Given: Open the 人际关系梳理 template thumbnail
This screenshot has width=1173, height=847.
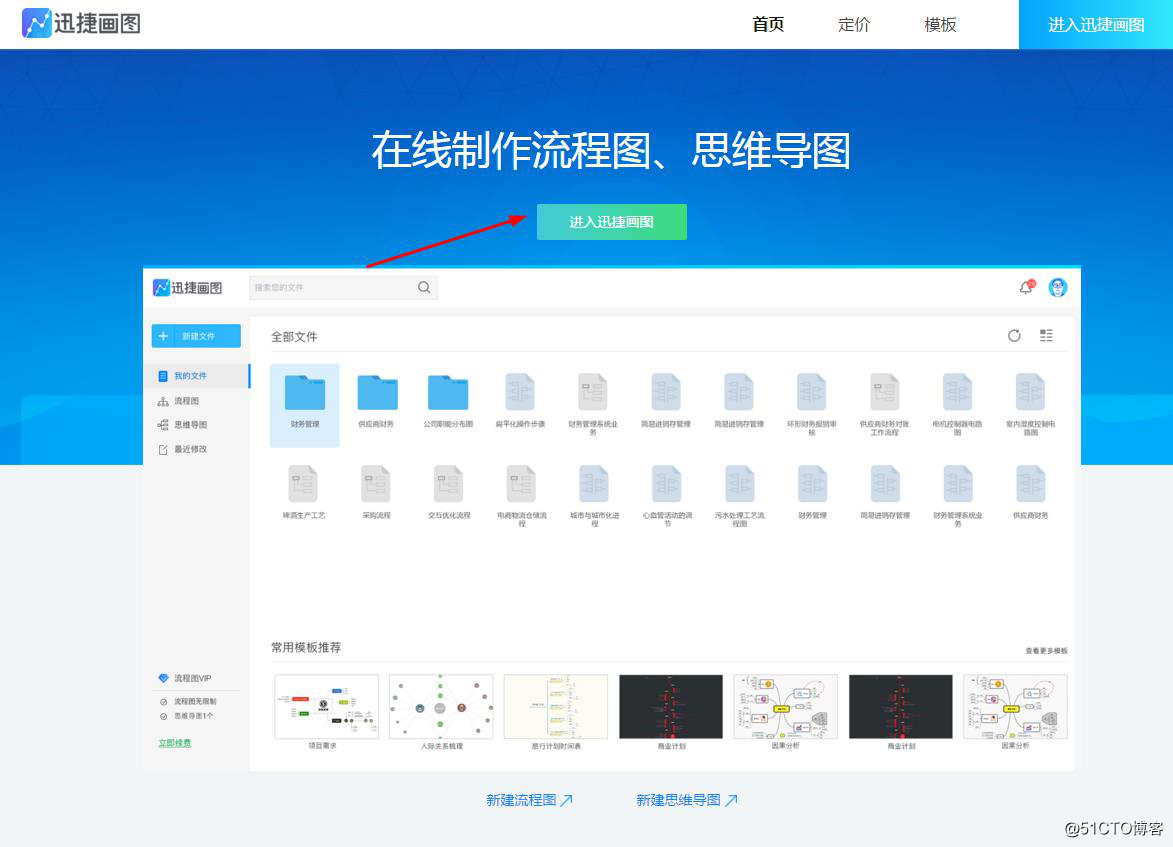Looking at the screenshot, I should pyautogui.click(x=441, y=706).
